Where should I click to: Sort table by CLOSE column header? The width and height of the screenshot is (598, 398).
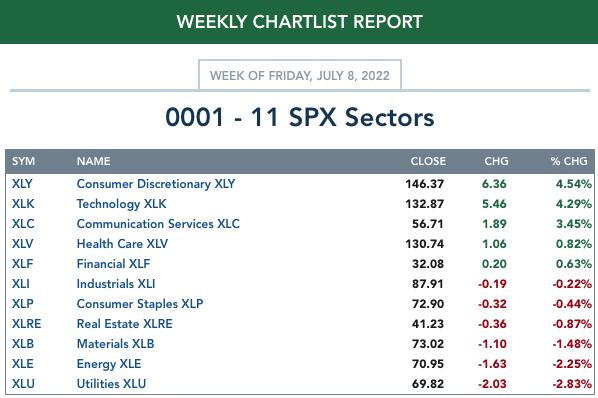[x=428, y=161]
